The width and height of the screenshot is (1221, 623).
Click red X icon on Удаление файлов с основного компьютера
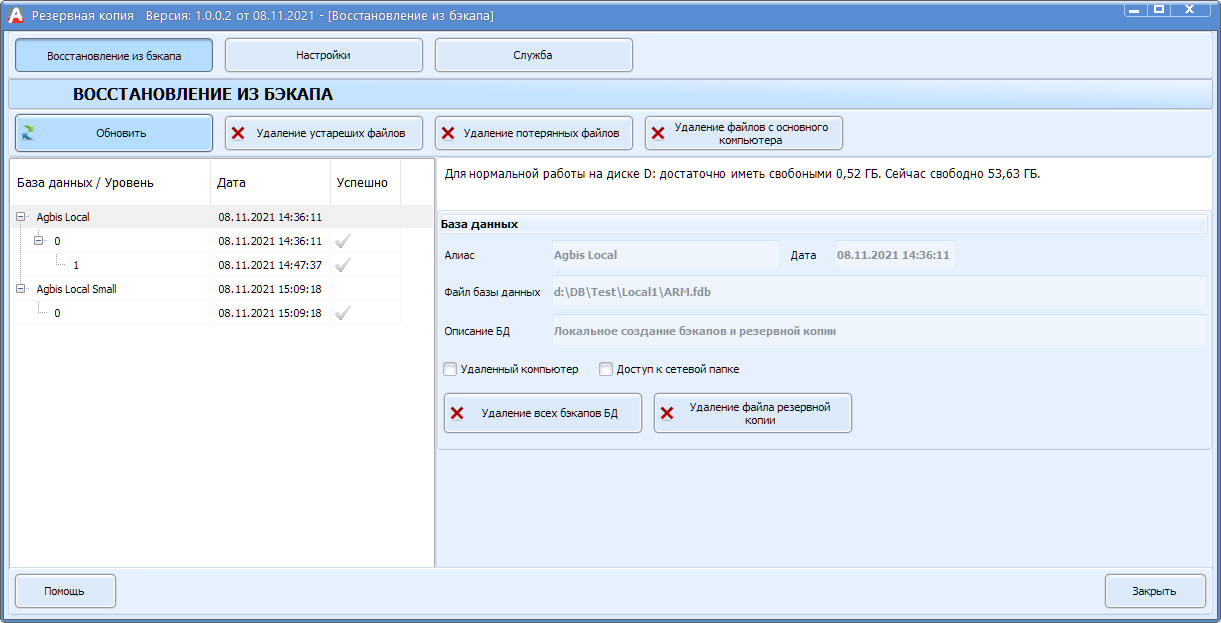click(x=658, y=133)
